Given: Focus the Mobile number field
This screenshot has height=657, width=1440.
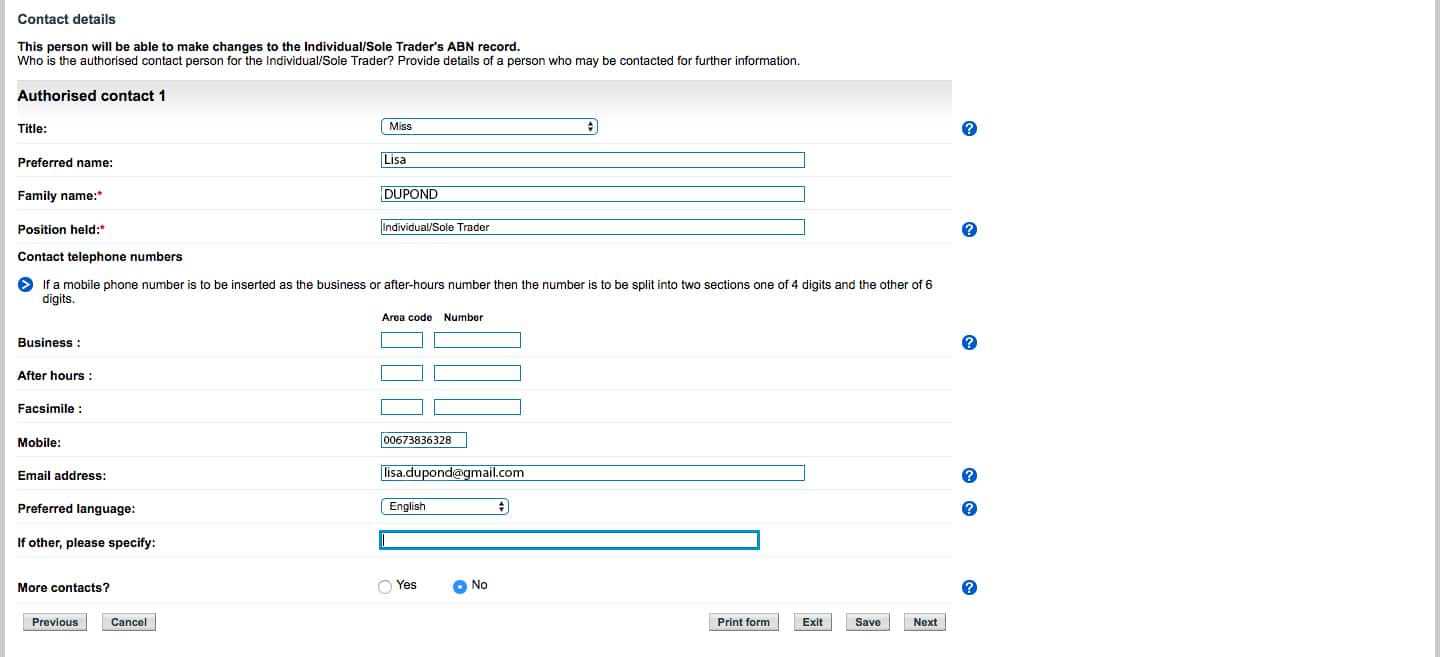Looking at the screenshot, I should point(424,440).
